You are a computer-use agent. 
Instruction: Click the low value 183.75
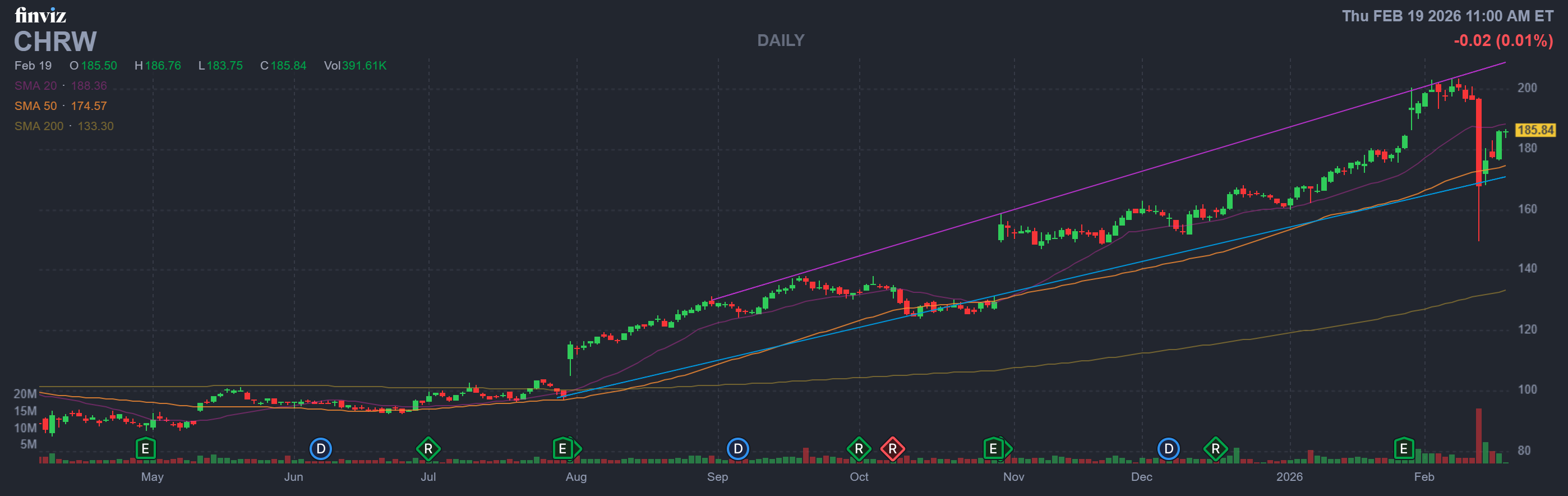click(x=225, y=65)
